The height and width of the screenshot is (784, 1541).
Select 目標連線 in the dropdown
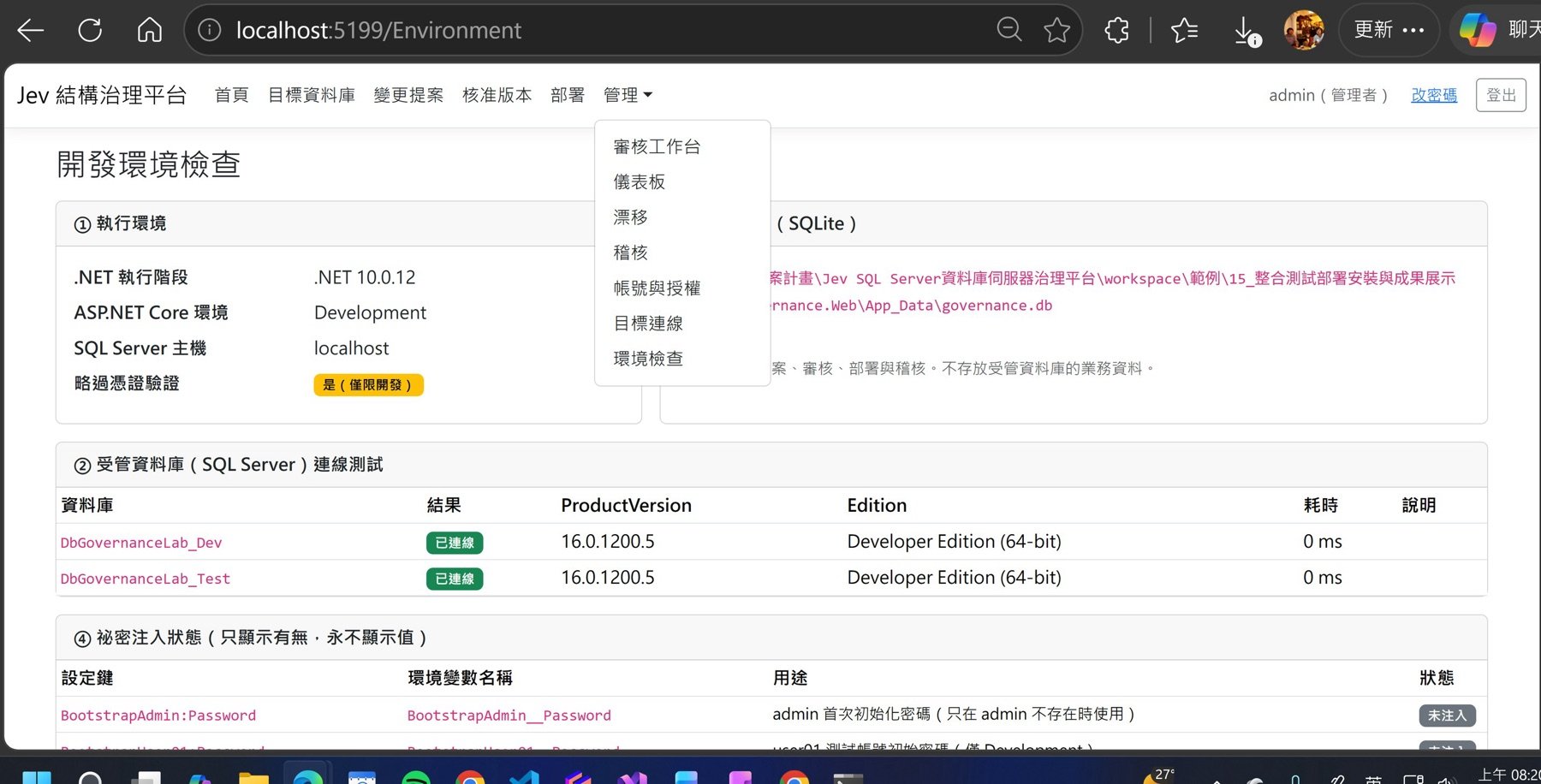coord(682,324)
